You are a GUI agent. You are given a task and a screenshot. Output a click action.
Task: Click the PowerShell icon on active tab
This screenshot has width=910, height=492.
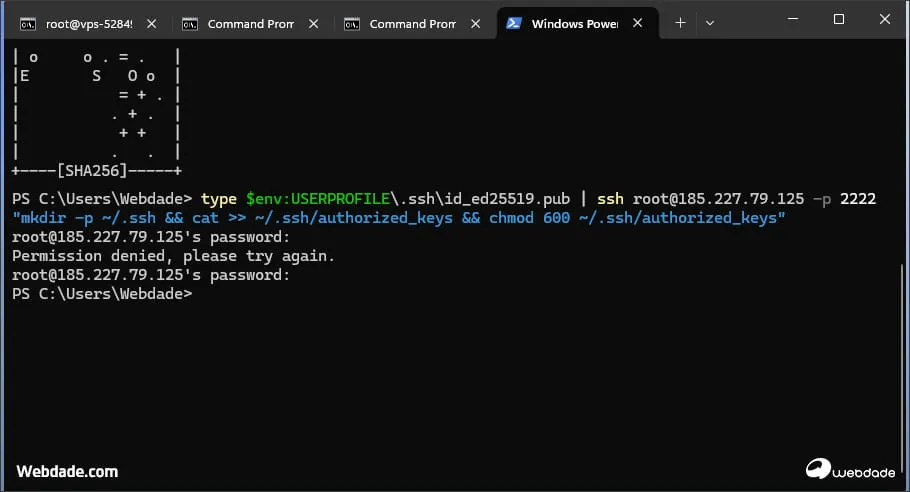514,23
